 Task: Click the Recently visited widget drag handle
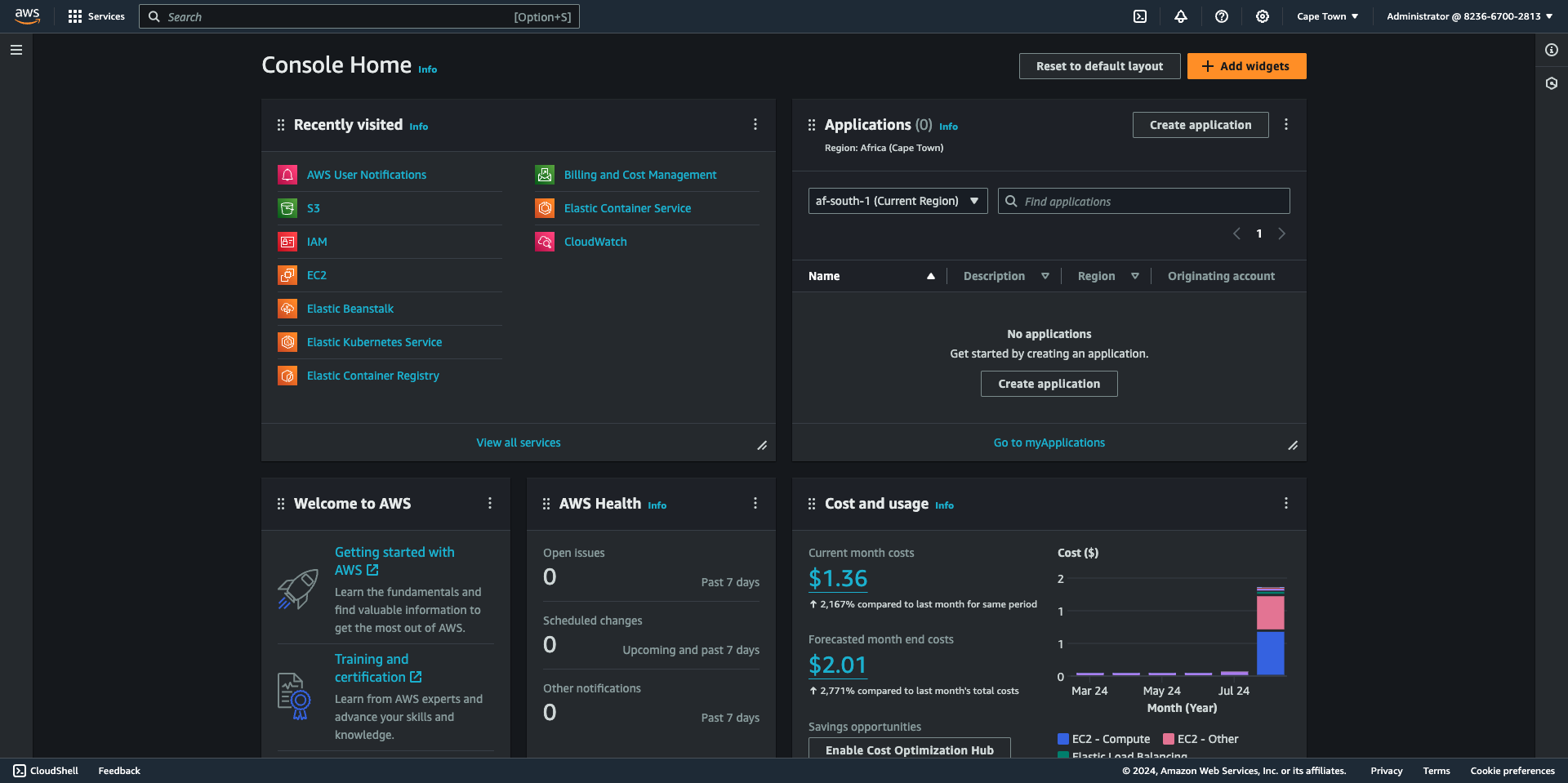[281, 125]
